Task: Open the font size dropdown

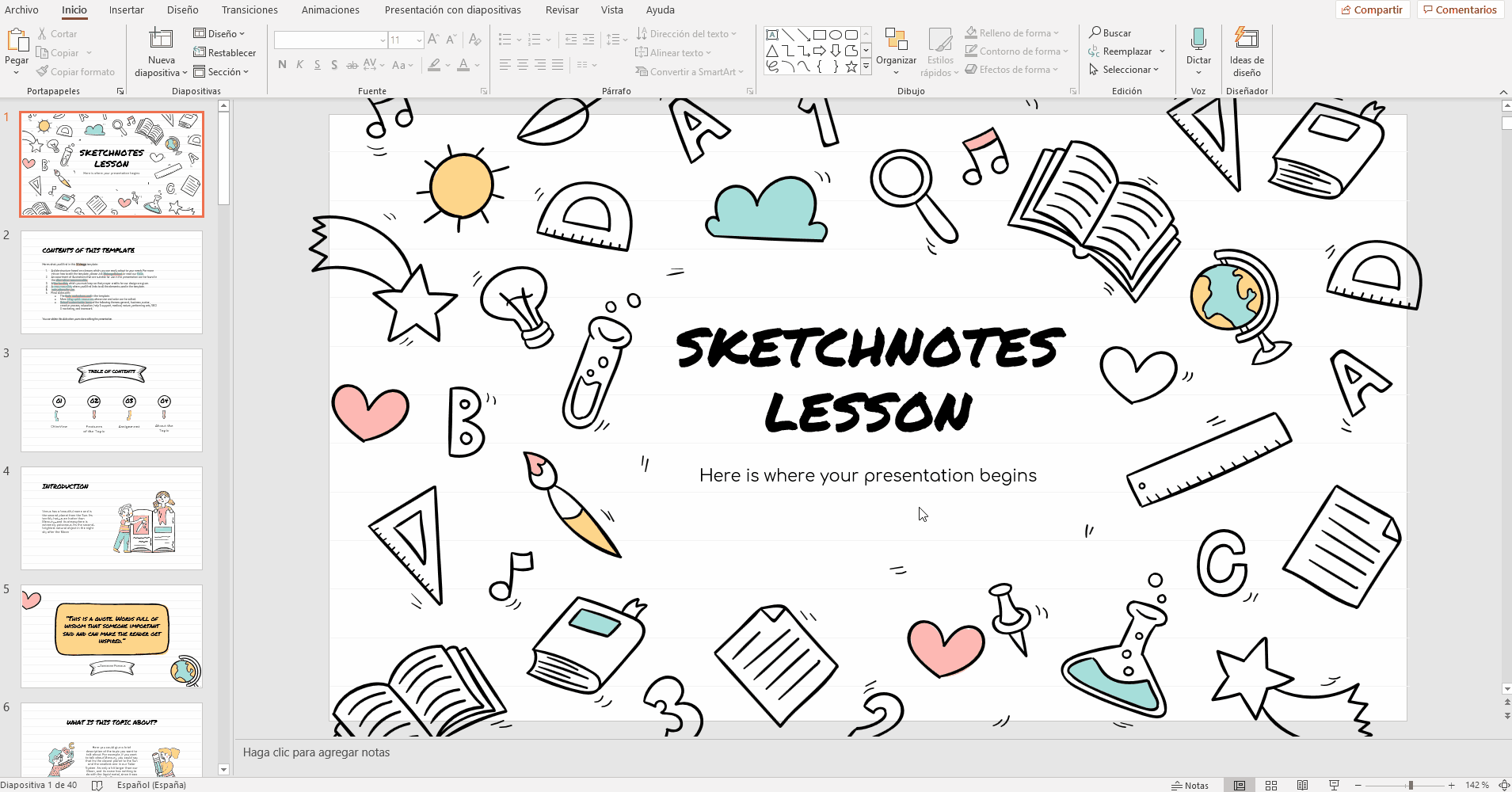Action: [x=418, y=40]
